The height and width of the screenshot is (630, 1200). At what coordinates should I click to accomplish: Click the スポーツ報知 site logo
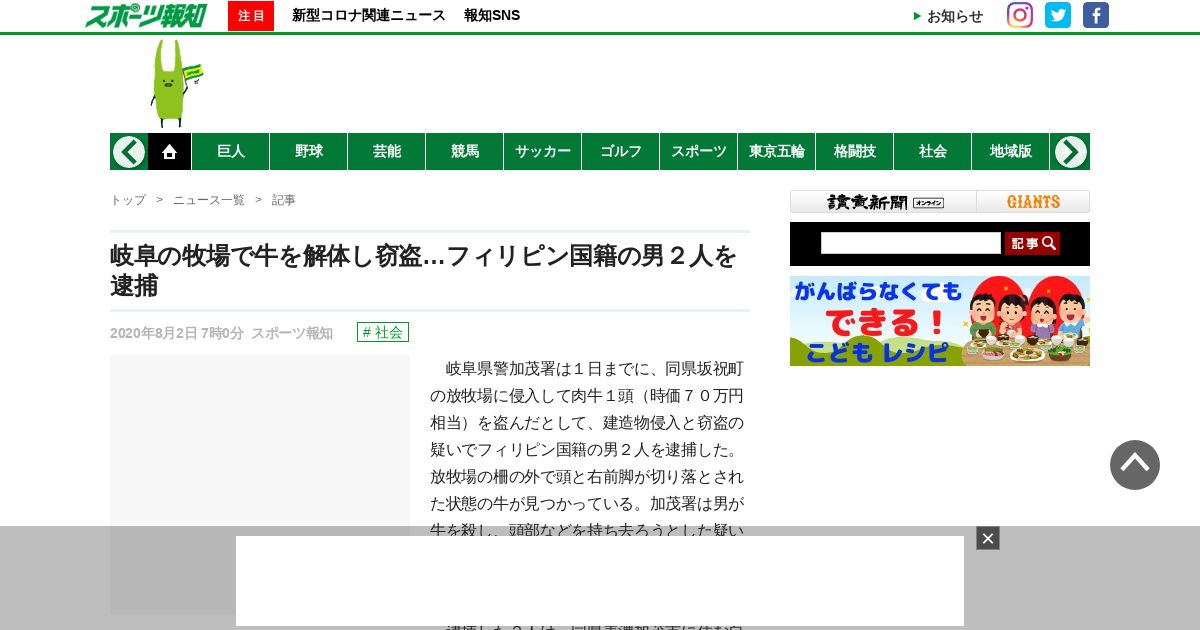tap(146, 15)
